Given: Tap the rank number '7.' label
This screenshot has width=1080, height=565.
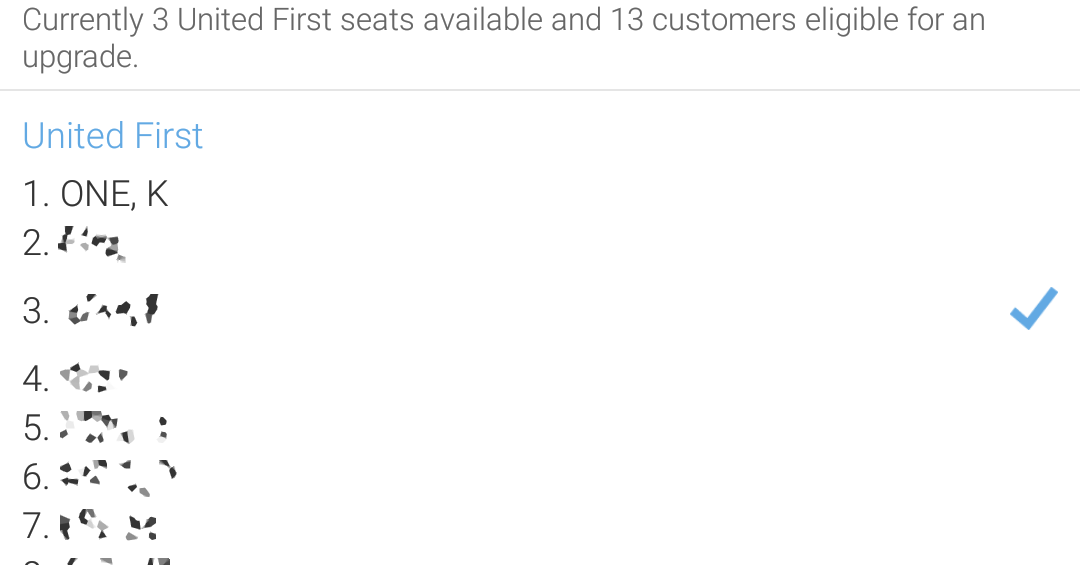Looking at the screenshot, I should click(36, 526).
